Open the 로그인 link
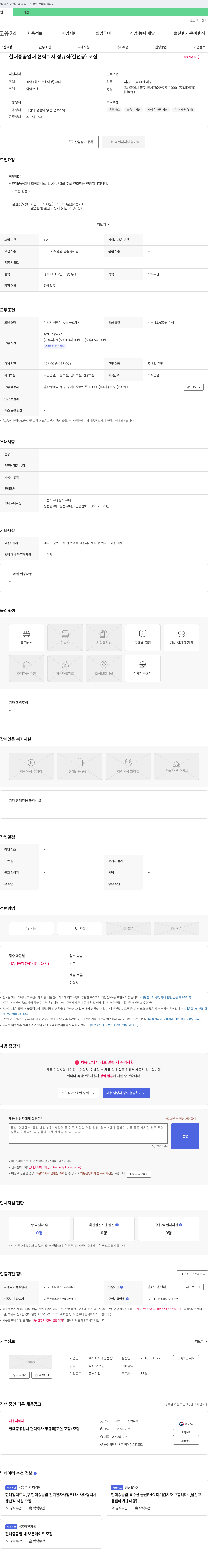Viewport: 208px width, 1568px height. (x=194, y=21)
